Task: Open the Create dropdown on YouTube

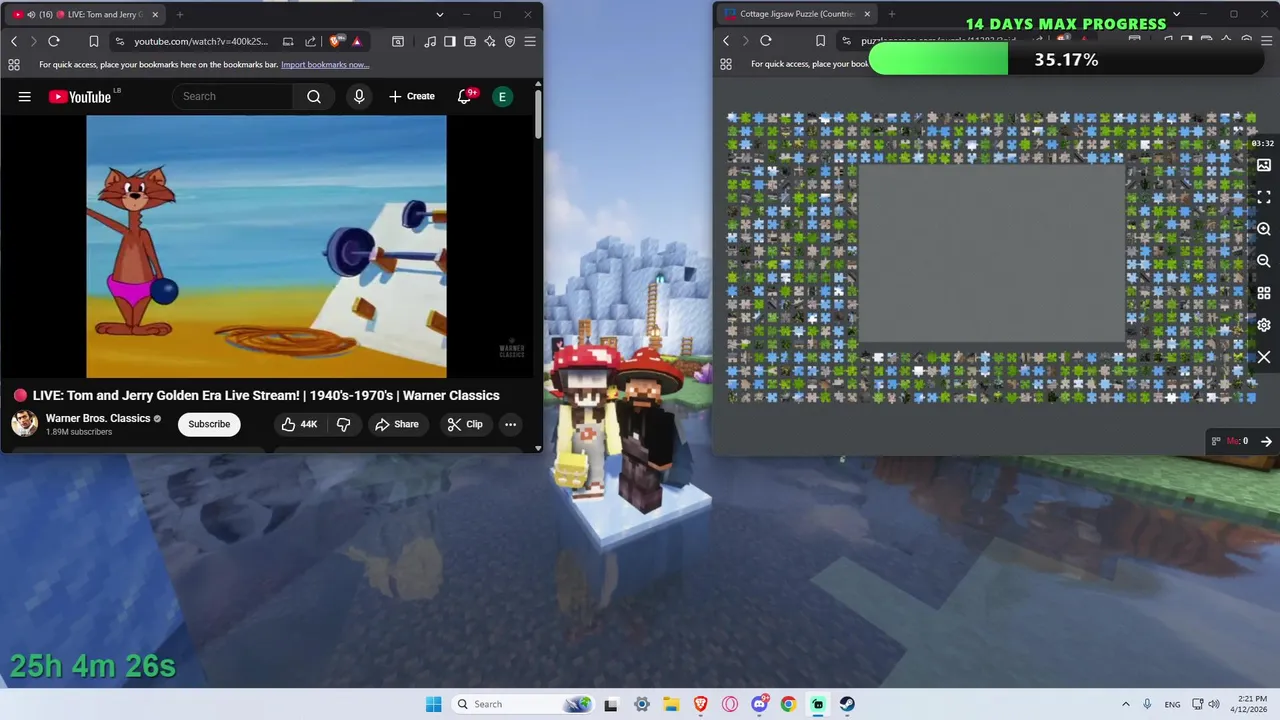Action: (412, 96)
